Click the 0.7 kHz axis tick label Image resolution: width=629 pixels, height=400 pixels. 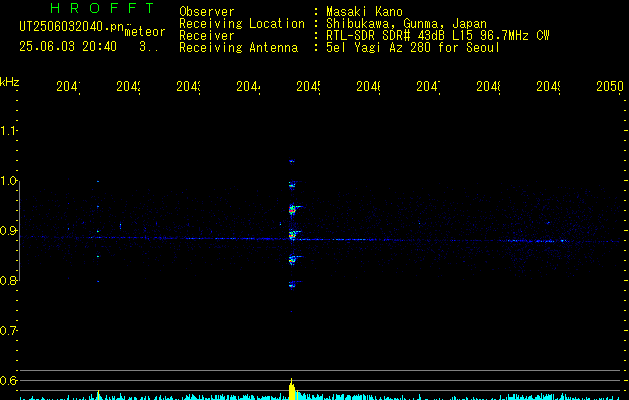8,331
